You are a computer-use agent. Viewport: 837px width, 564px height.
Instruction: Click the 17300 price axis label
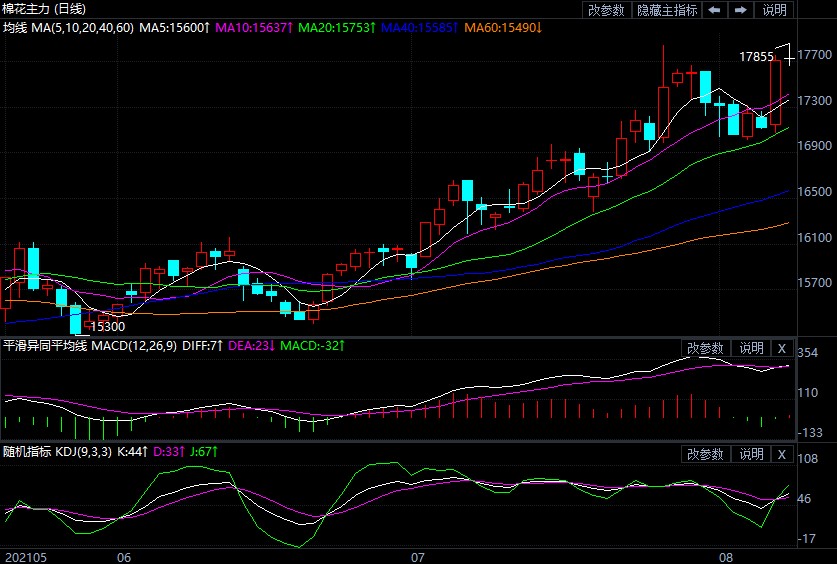tap(815, 100)
